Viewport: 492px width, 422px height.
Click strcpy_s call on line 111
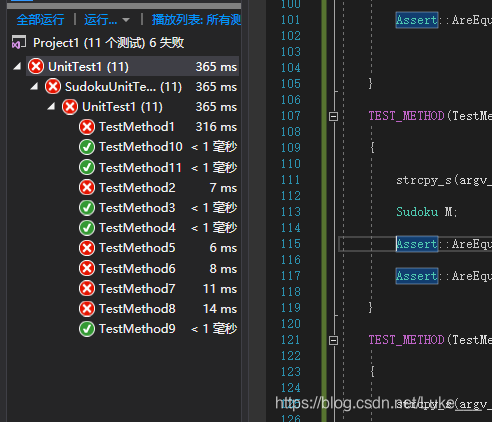pos(424,180)
